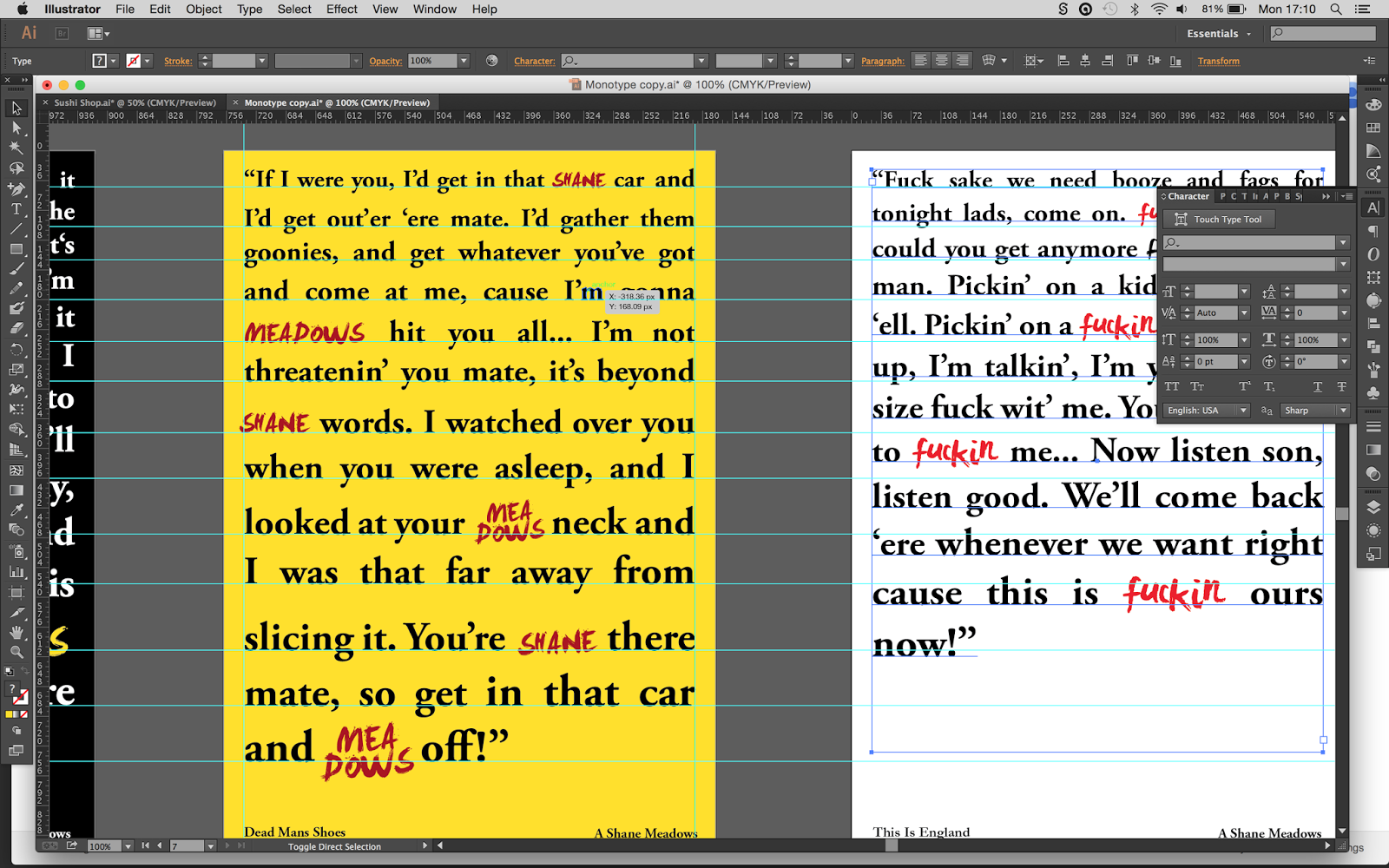Click the Paragraph link in control bar
Image resolution: width=1389 pixels, height=868 pixels.
click(883, 61)
